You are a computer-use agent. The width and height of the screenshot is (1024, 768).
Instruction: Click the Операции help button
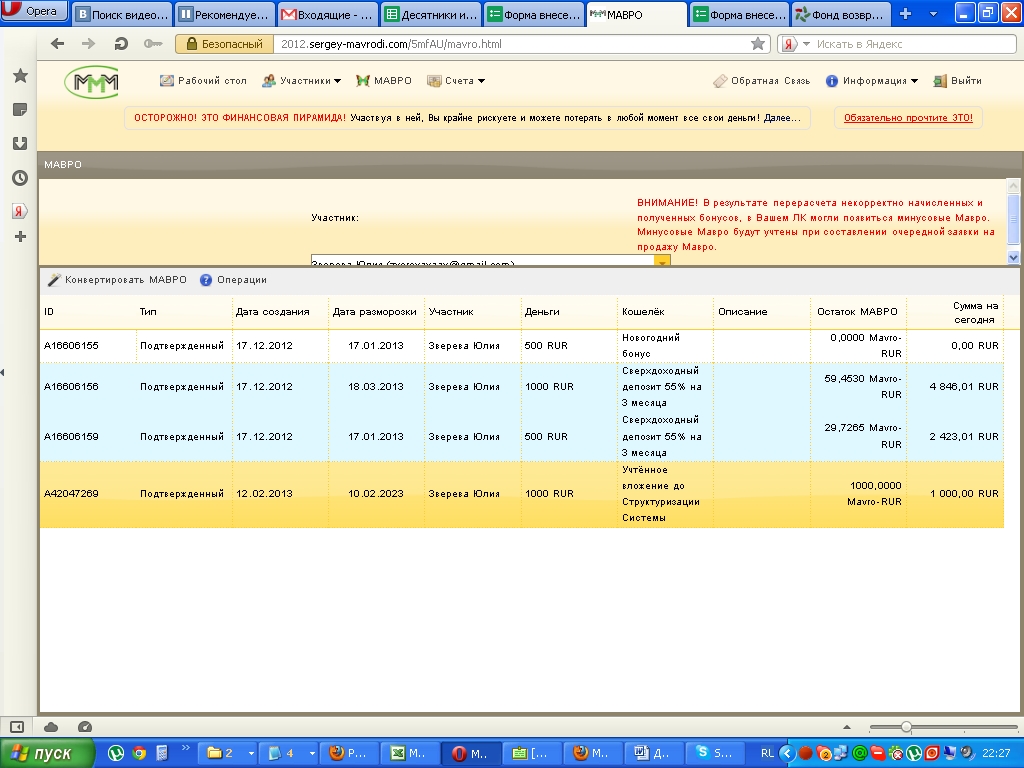233,280
